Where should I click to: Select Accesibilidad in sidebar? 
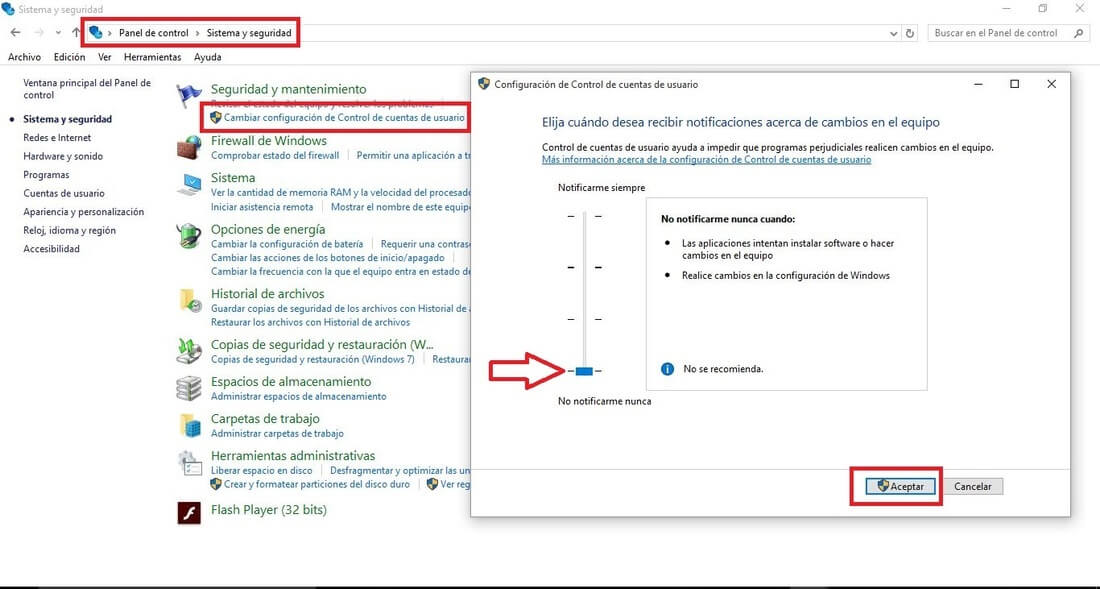tap(51, 249)
